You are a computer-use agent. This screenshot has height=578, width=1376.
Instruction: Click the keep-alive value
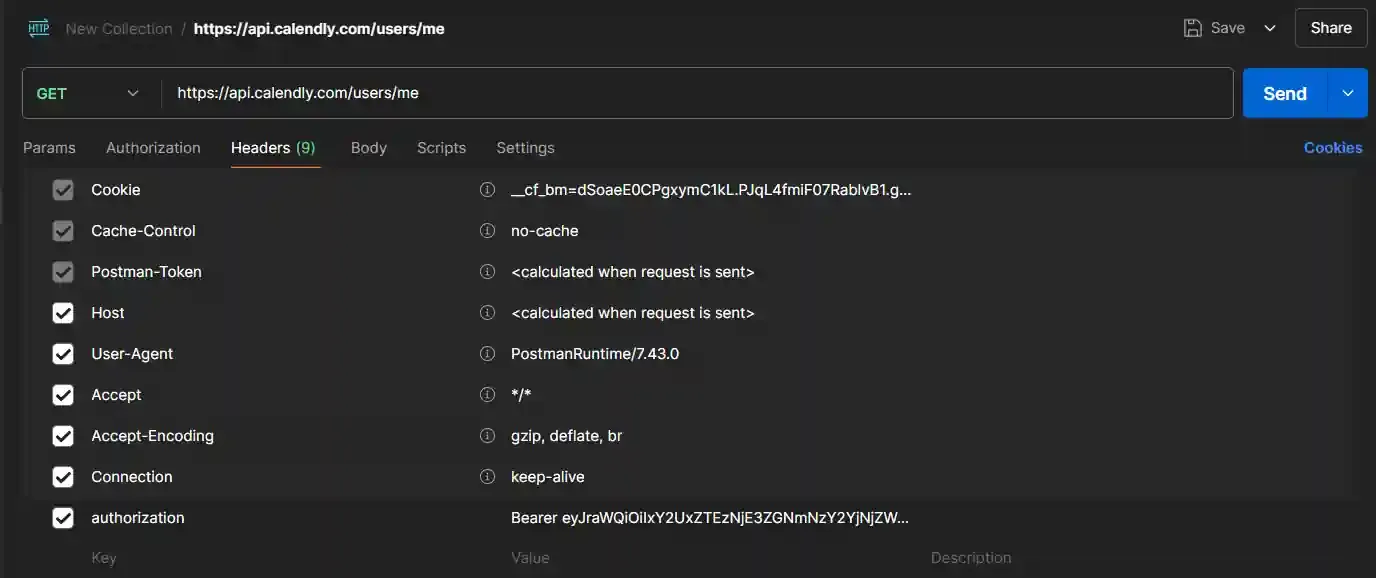[x=548, y=476]
